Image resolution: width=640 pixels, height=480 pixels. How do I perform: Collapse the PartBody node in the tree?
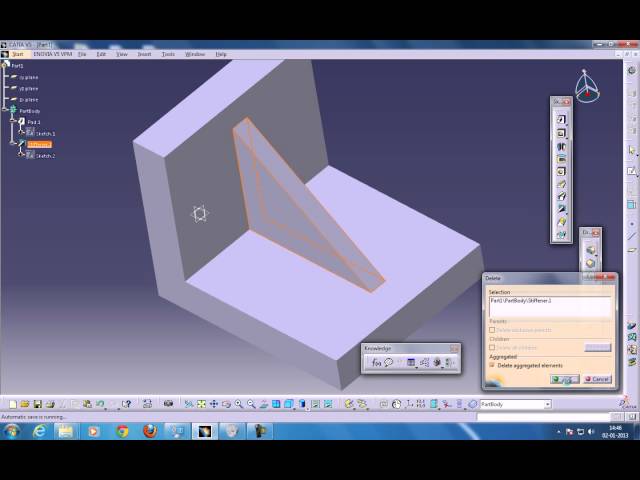tap(5, 110)
